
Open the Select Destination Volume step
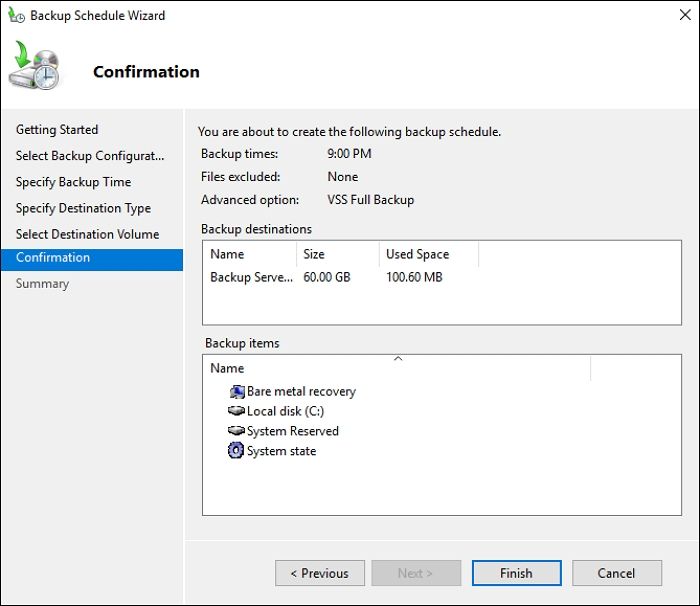pos(87,234)
